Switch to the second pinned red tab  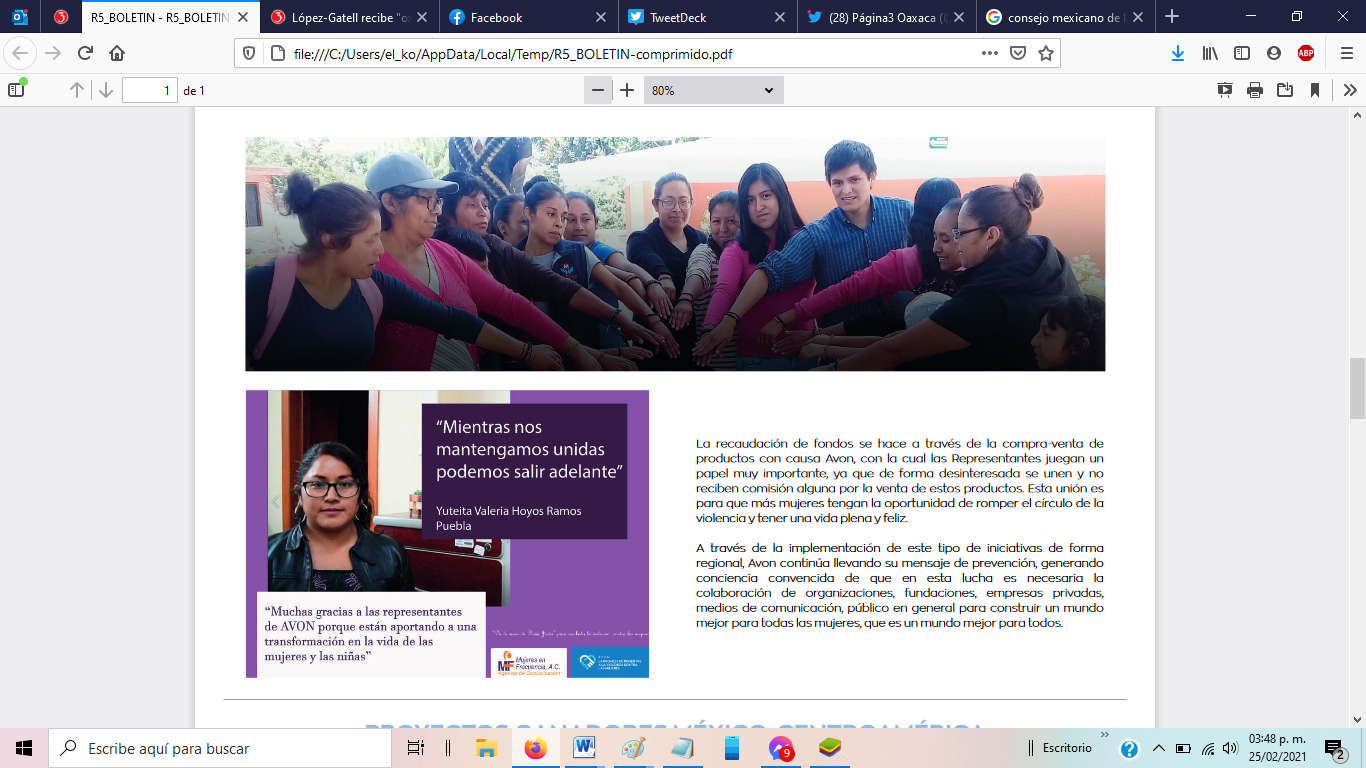(x=60, y=17)
